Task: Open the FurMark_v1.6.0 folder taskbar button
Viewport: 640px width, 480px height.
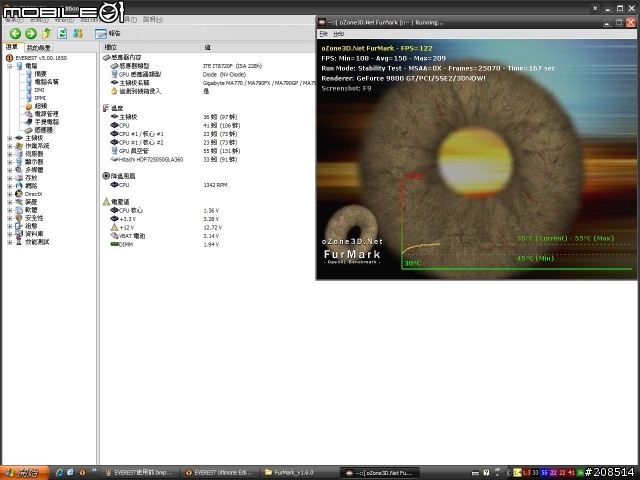Action: coord(299,473)
